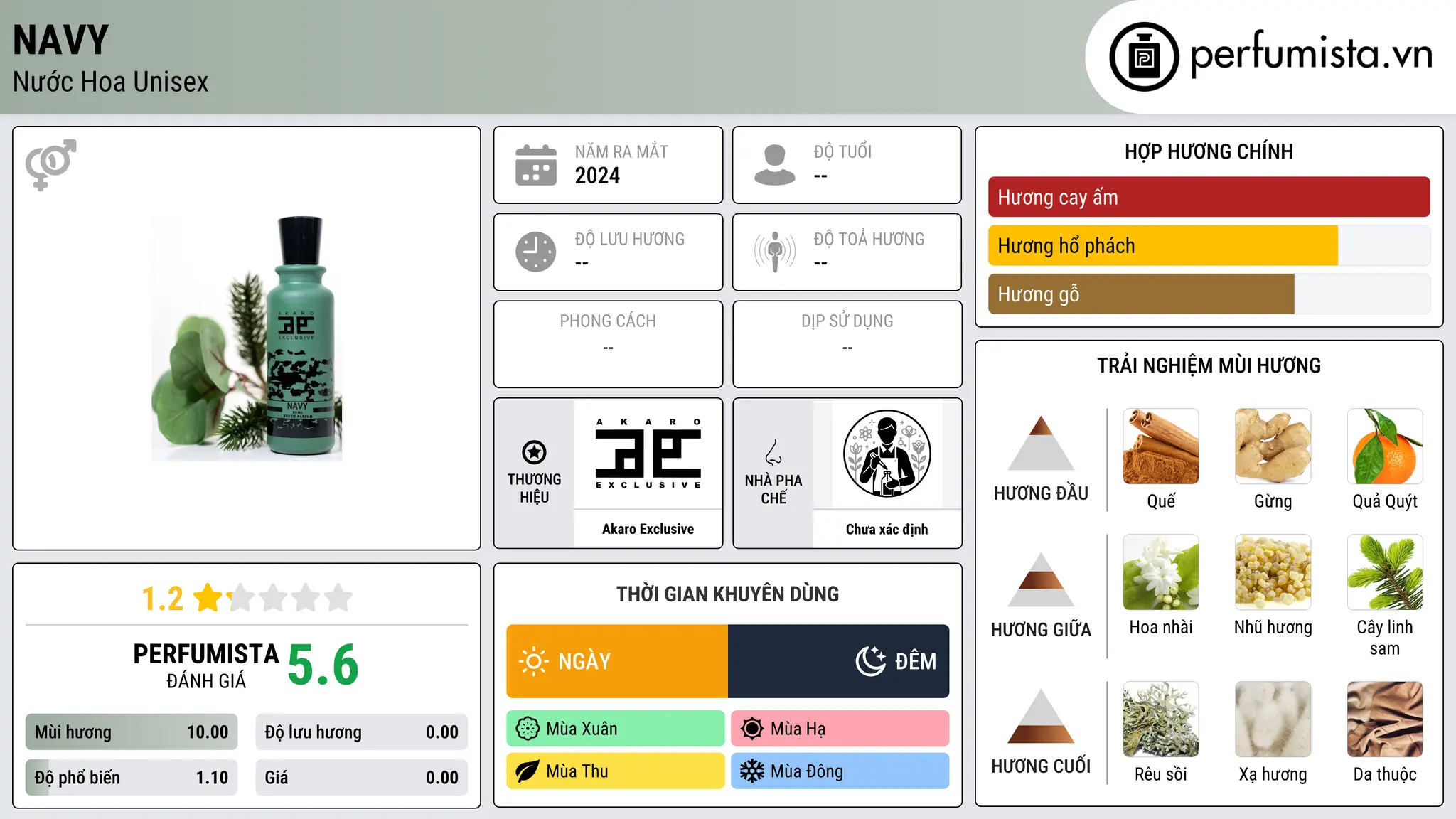
Task: Click the unisex gender symbol icon
Action: click(x=51, y=164)
